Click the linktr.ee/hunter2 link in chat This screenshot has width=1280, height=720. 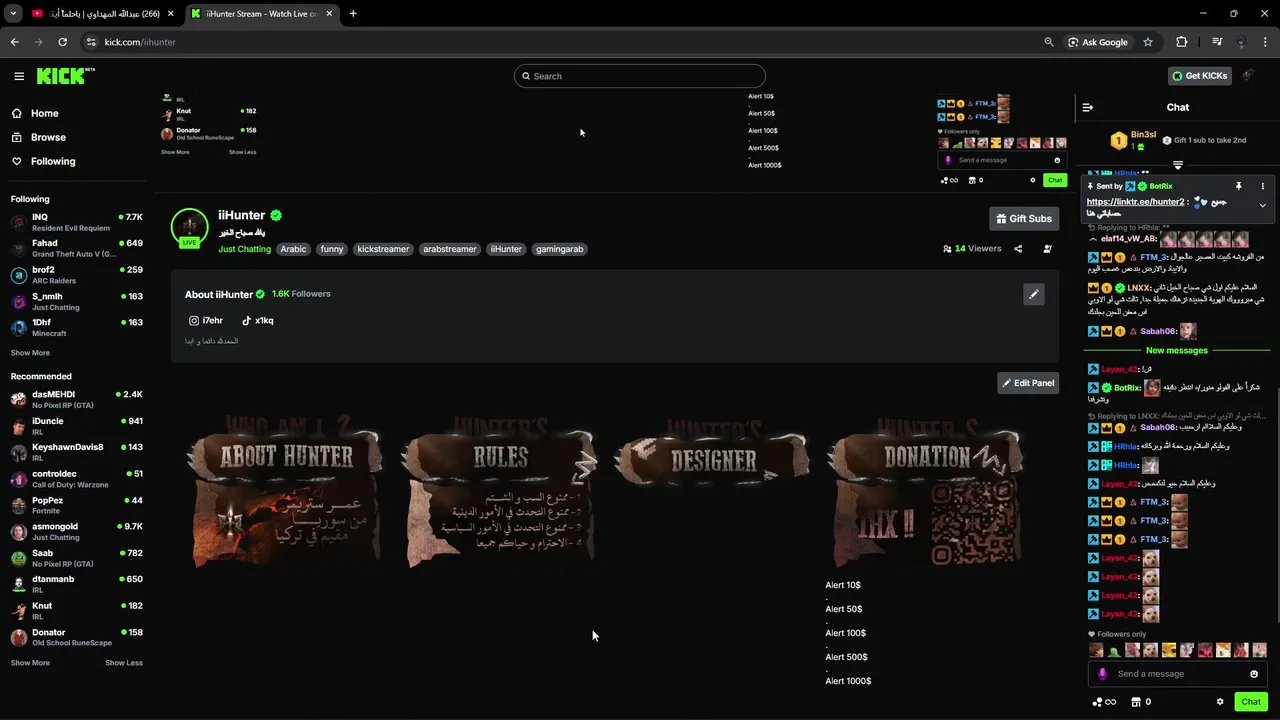point(1135,202)
